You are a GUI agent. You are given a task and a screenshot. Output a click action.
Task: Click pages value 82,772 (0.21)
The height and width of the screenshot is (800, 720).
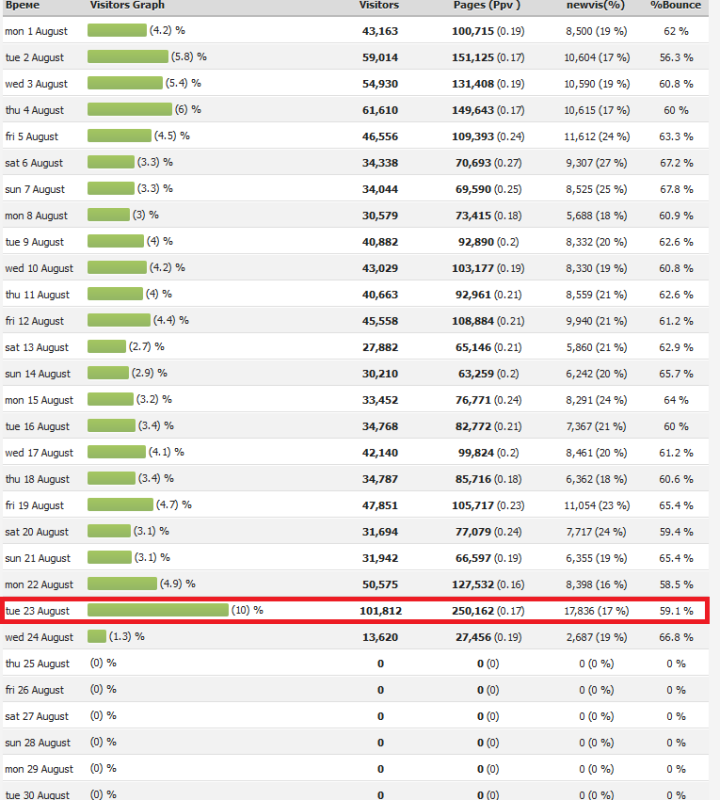pos(488,427)
